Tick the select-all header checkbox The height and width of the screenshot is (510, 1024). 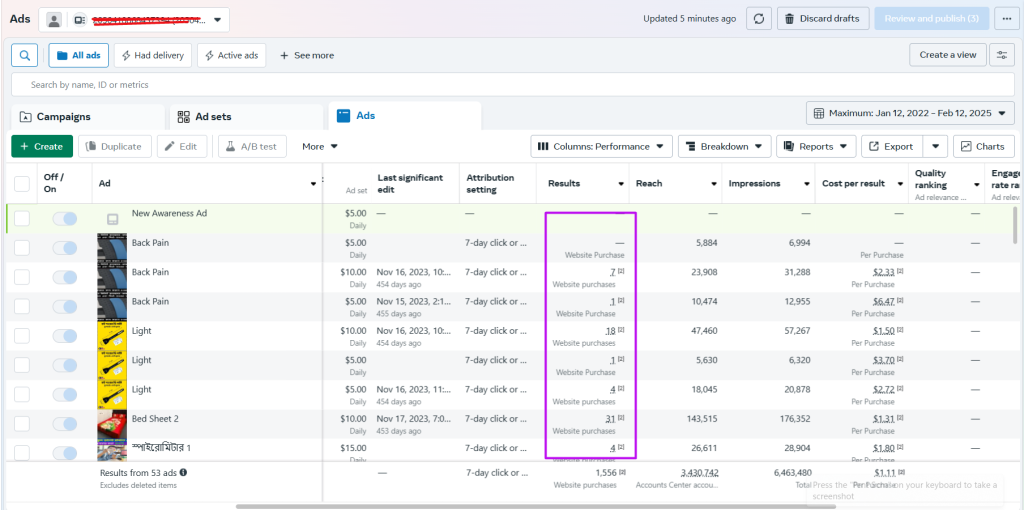(22, 183)
